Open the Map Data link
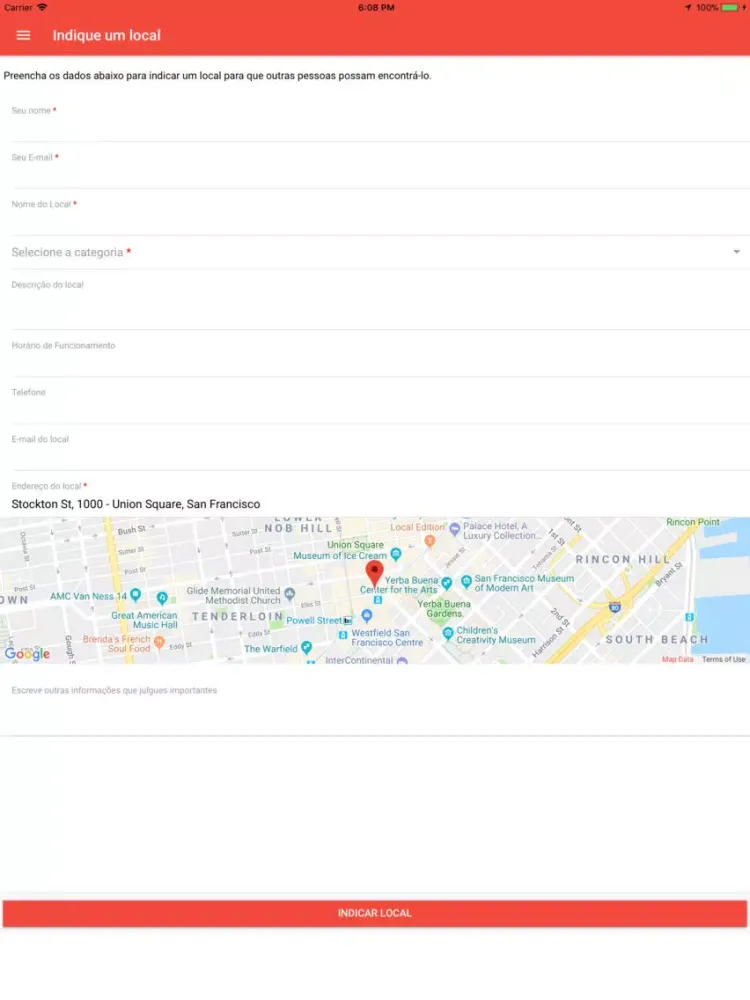750x1000 pixels. tap(677, 659)
